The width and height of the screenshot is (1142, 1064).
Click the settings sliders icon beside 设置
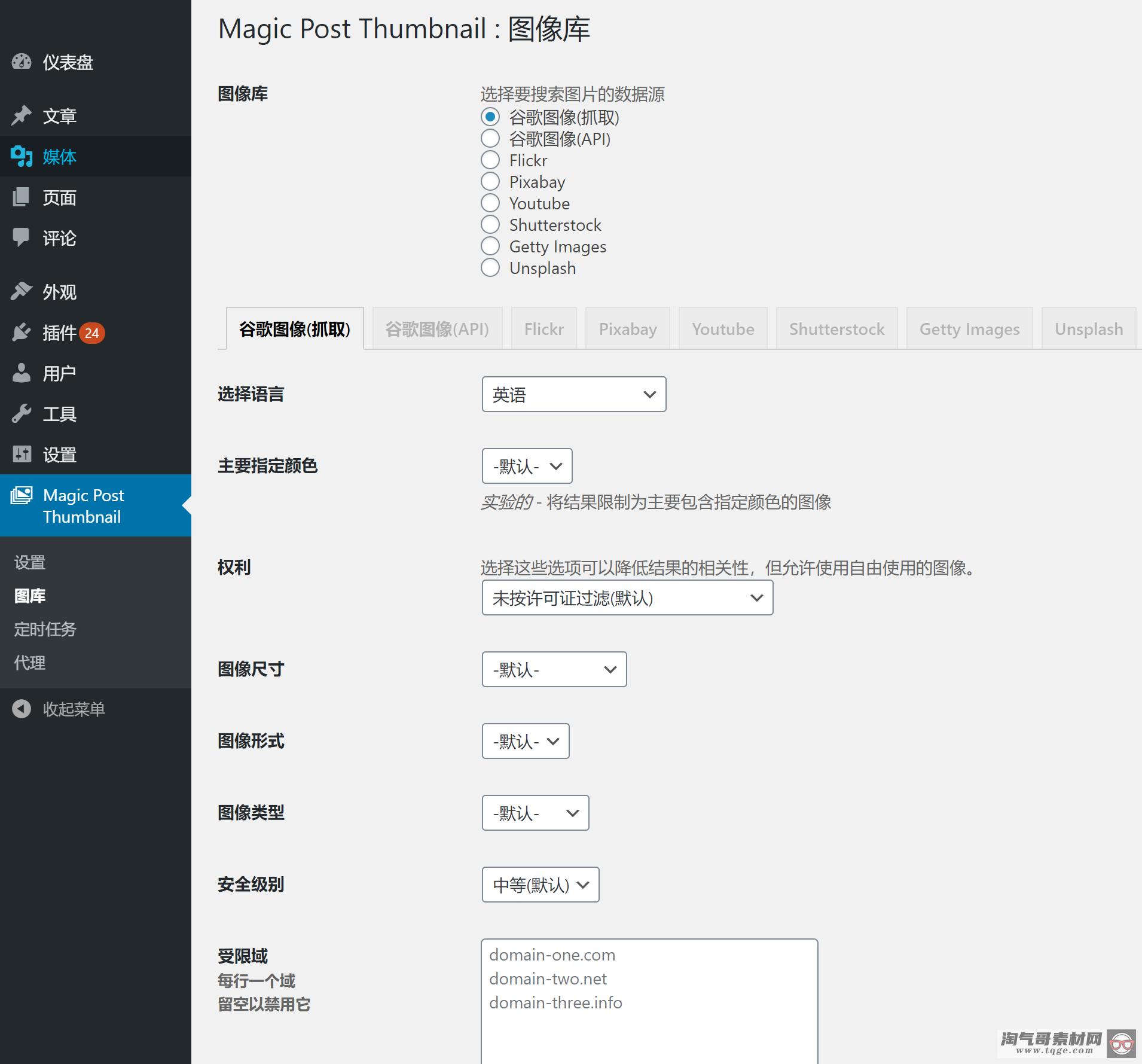22,454
